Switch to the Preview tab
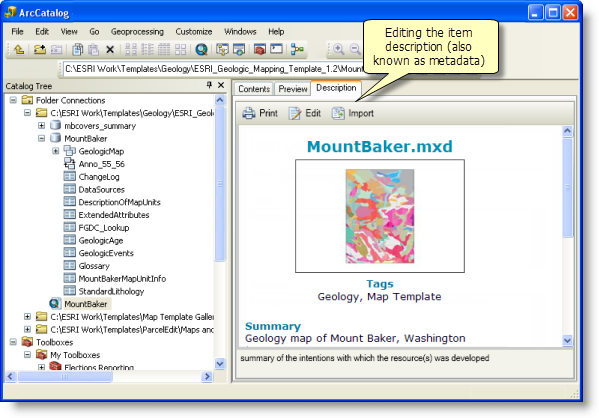 293,89
